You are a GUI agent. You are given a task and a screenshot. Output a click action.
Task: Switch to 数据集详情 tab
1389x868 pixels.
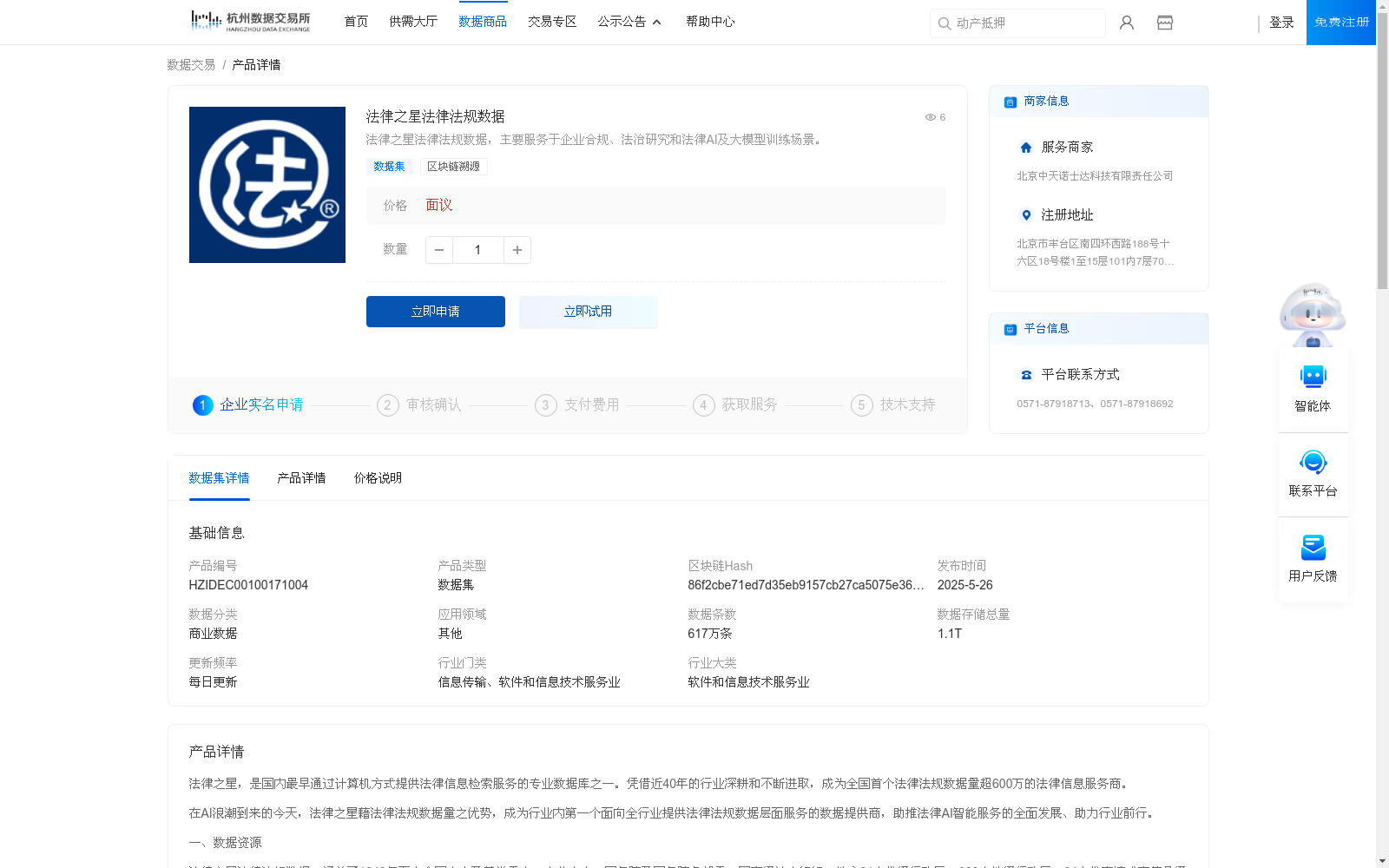click(x=219, y=478)
